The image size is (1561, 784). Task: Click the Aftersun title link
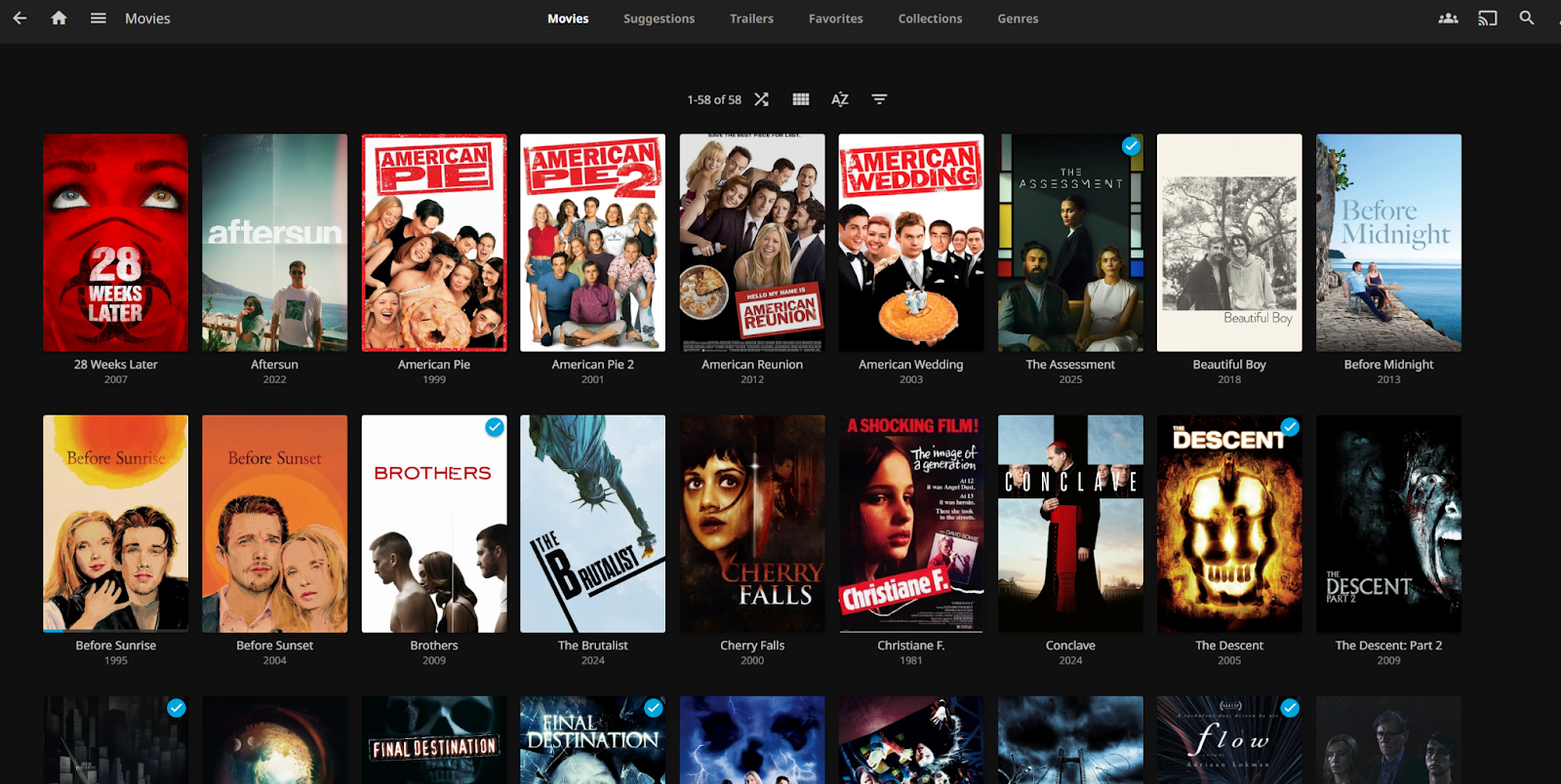tap(275, 365)
